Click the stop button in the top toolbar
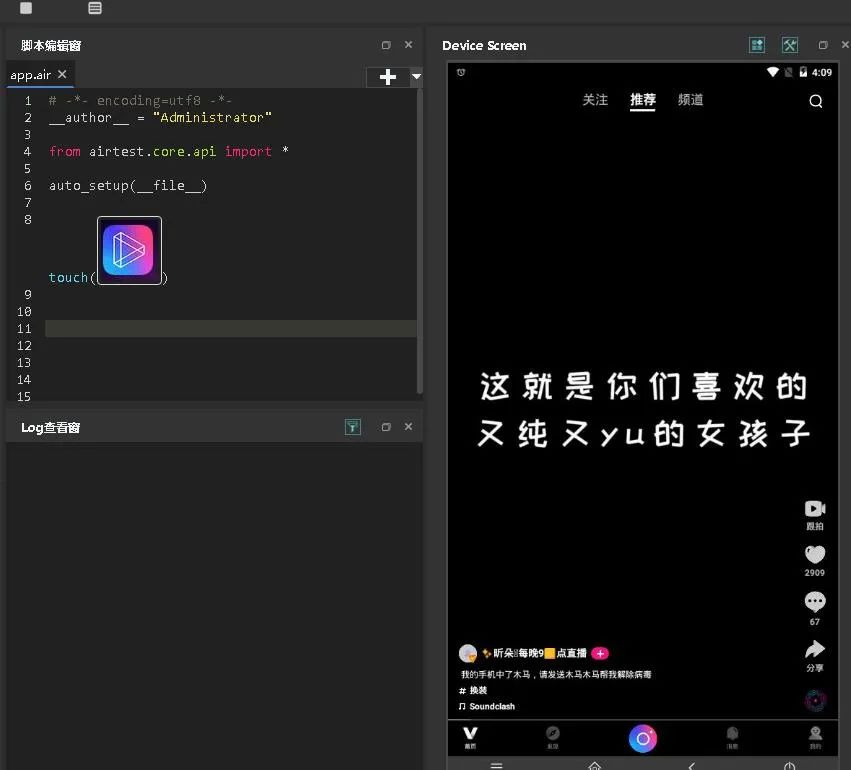This screenshot has width=851, height=770. [26, 8]
